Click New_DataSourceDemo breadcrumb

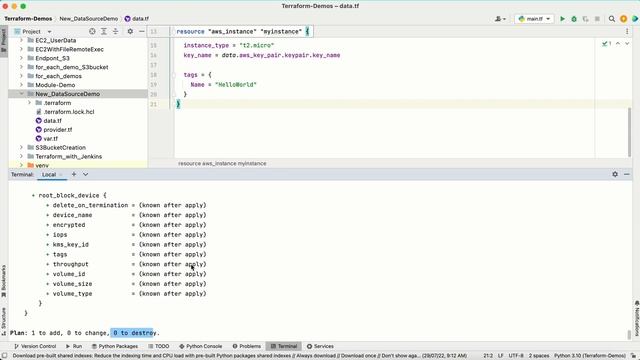pos(89,19)
